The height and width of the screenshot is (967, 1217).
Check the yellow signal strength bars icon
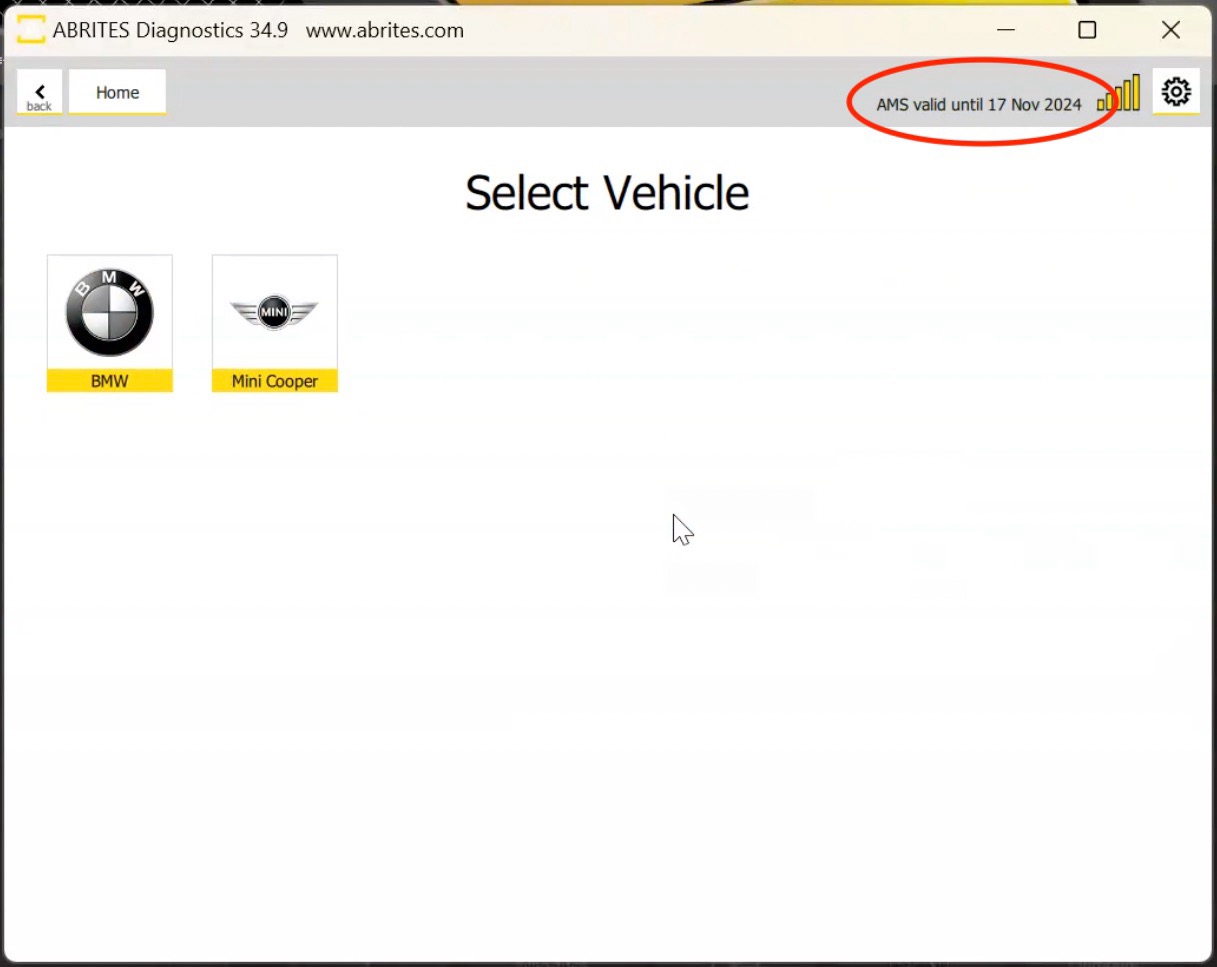coord(1119,93)
